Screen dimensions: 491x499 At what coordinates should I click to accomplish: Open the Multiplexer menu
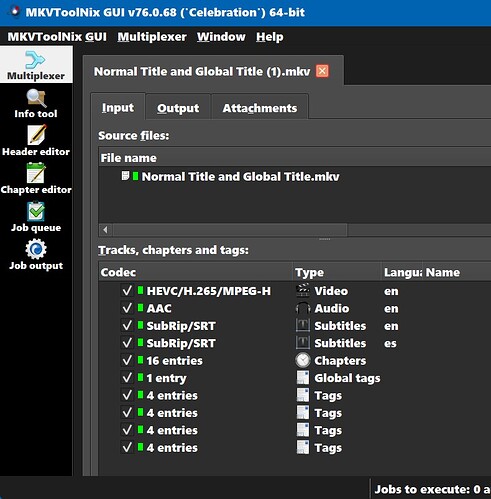(152, 37)
